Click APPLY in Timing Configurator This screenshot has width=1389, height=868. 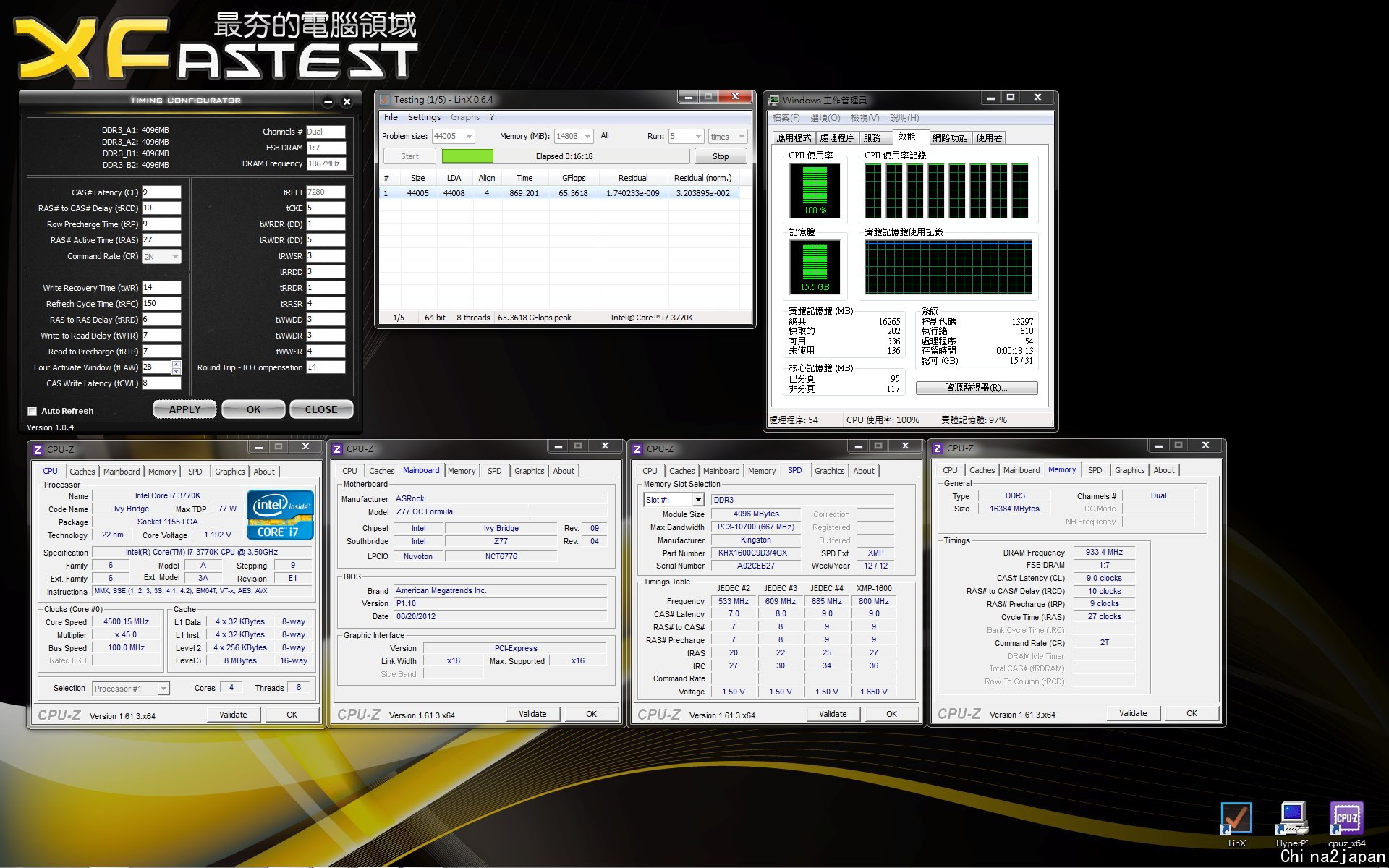184,409
